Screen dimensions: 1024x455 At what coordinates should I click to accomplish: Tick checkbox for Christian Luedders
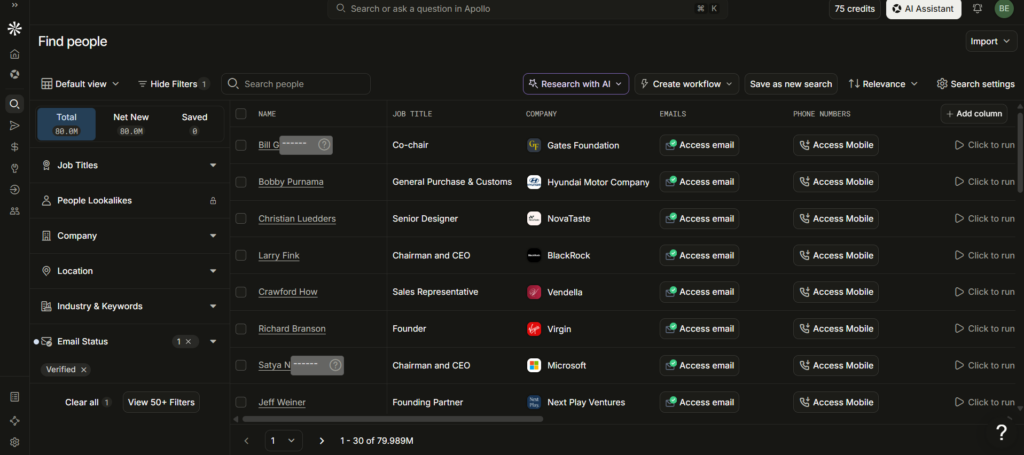click(241, 218)
